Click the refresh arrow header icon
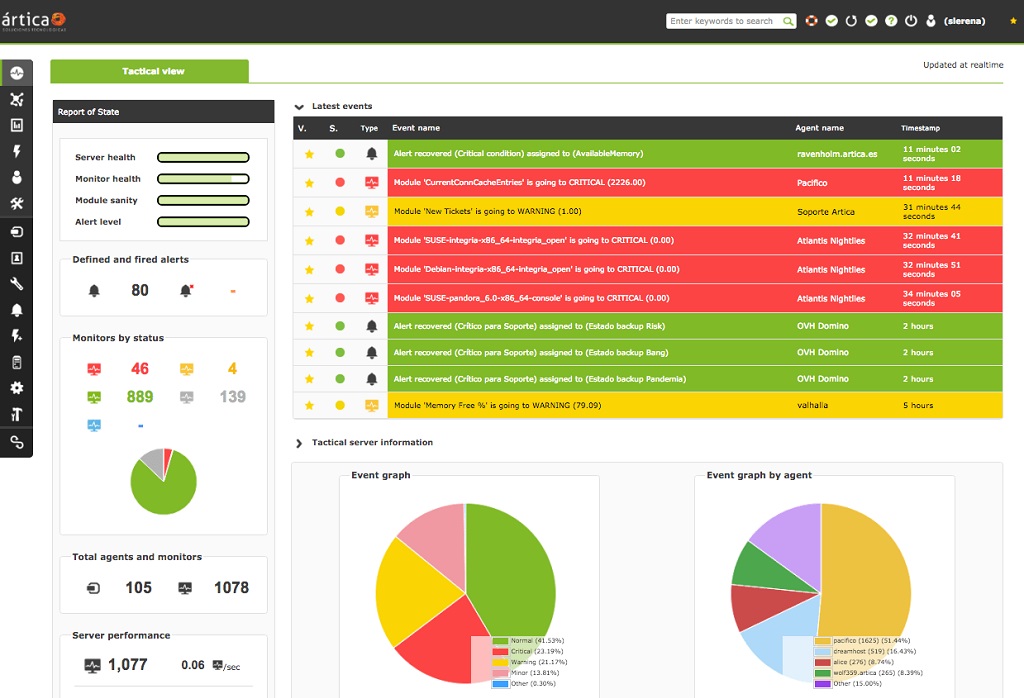This screenshot has width=1024, height=698. [x=851, y=21]
